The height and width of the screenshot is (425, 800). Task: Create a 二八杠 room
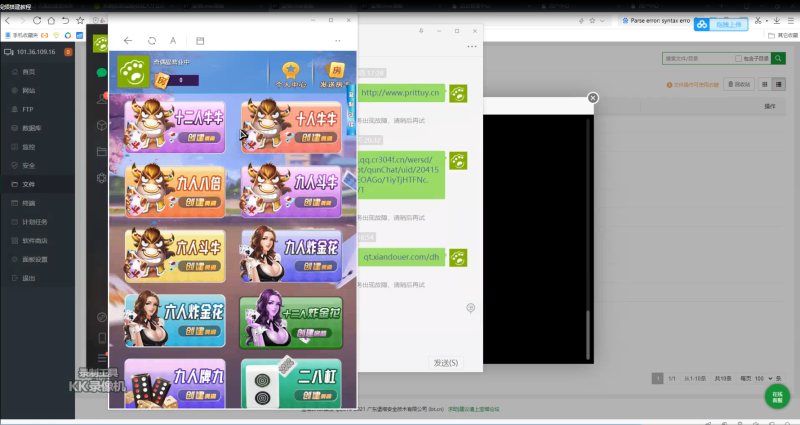coord(317,395)
